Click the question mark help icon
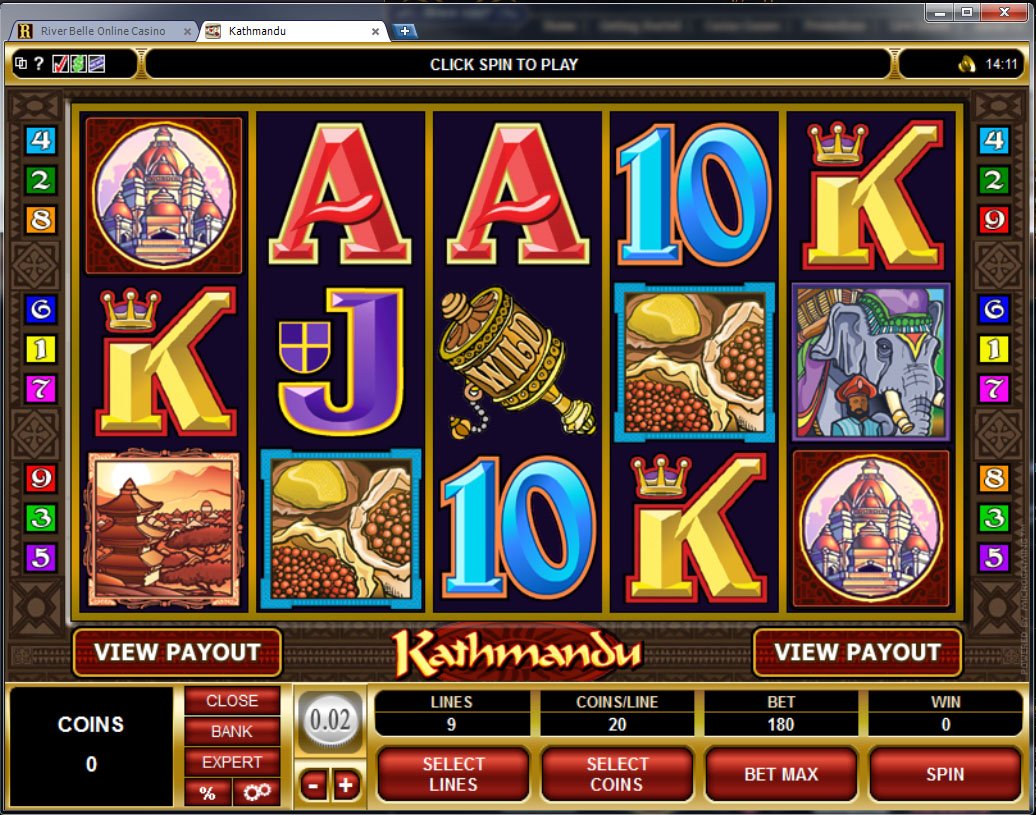Screen dimensions: 1036x815 (x=38, y=64)
